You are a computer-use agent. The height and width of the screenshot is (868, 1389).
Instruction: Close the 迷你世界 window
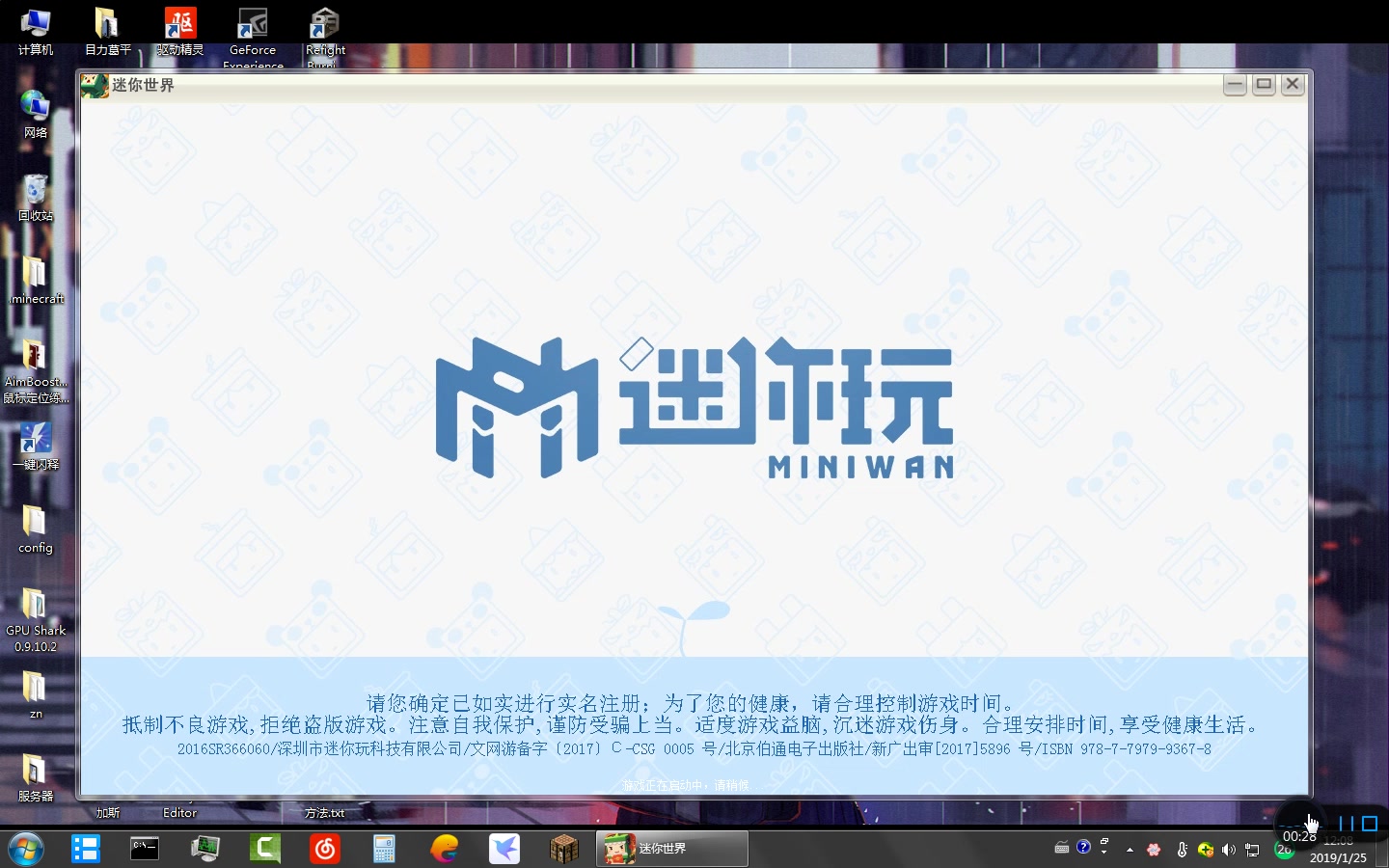[1293, 85]
